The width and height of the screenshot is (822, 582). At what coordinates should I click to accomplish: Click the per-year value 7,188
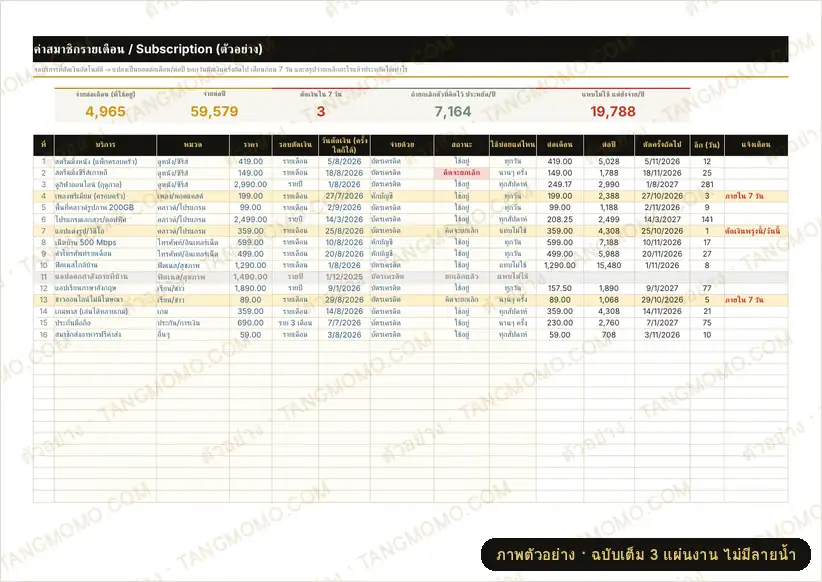click(x=609, y=242)
